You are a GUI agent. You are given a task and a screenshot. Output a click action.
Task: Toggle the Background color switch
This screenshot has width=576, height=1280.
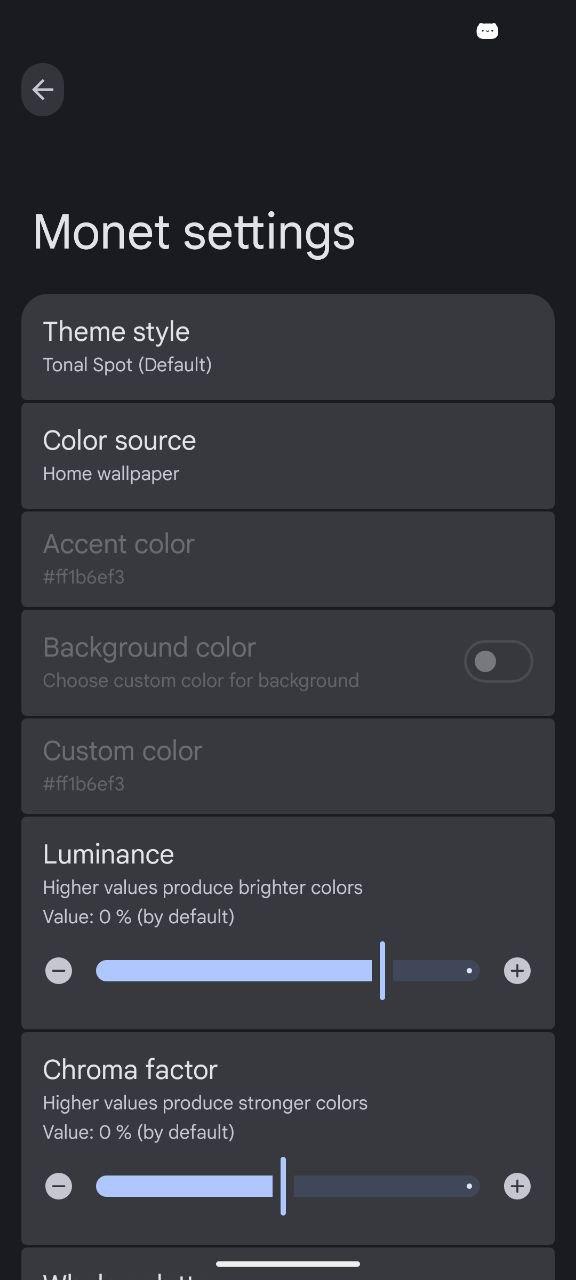[x=498, y=661]
